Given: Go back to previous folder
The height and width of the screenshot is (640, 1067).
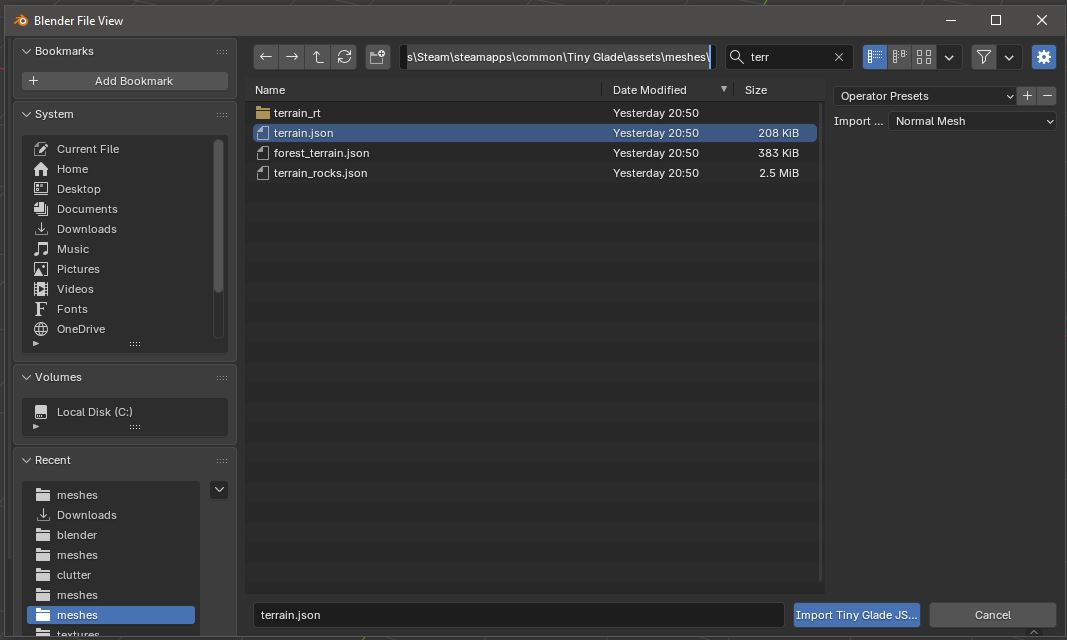Looking at the screenshot, I should click(x=266, y=57).
